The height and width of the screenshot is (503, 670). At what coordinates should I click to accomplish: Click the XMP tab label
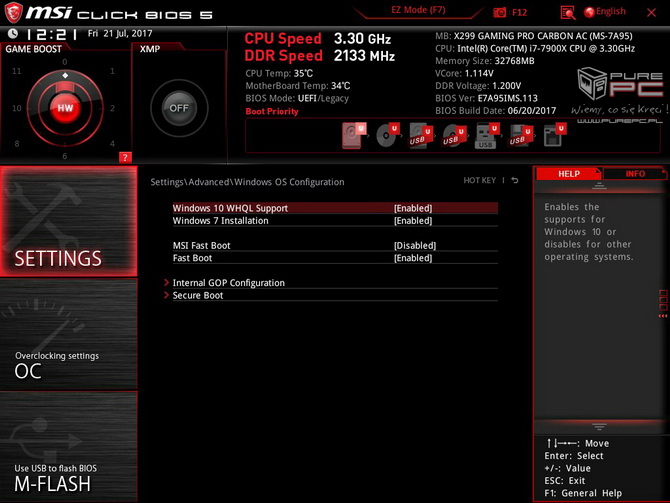[150, 49]
